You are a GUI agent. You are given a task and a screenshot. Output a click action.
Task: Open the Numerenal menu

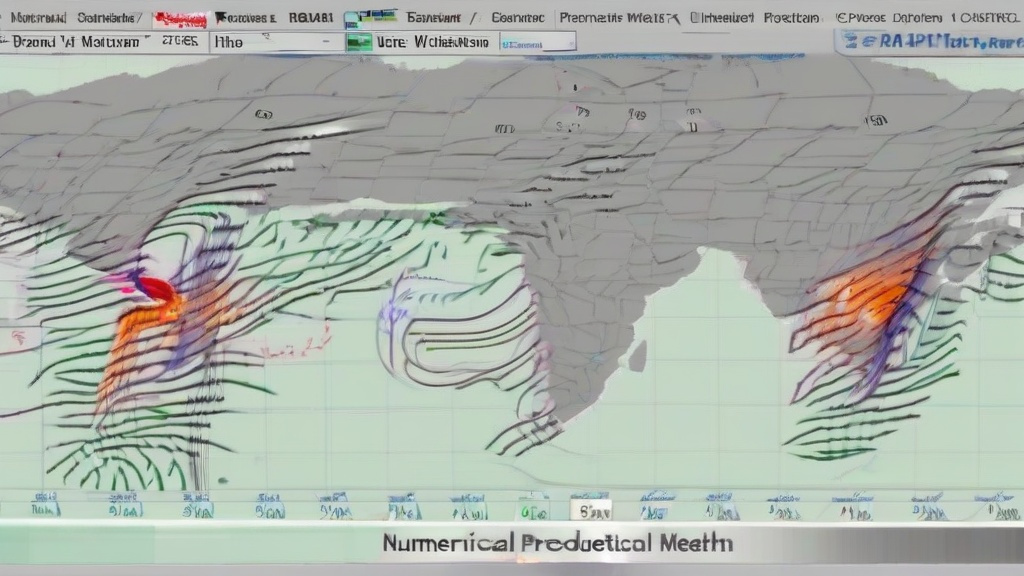(x=36, y=18)
